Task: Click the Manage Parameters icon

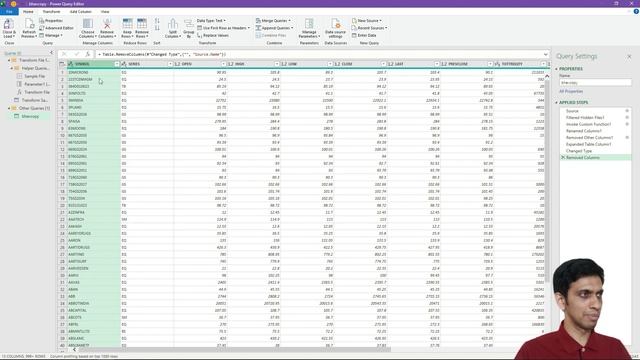Action: 309,24
